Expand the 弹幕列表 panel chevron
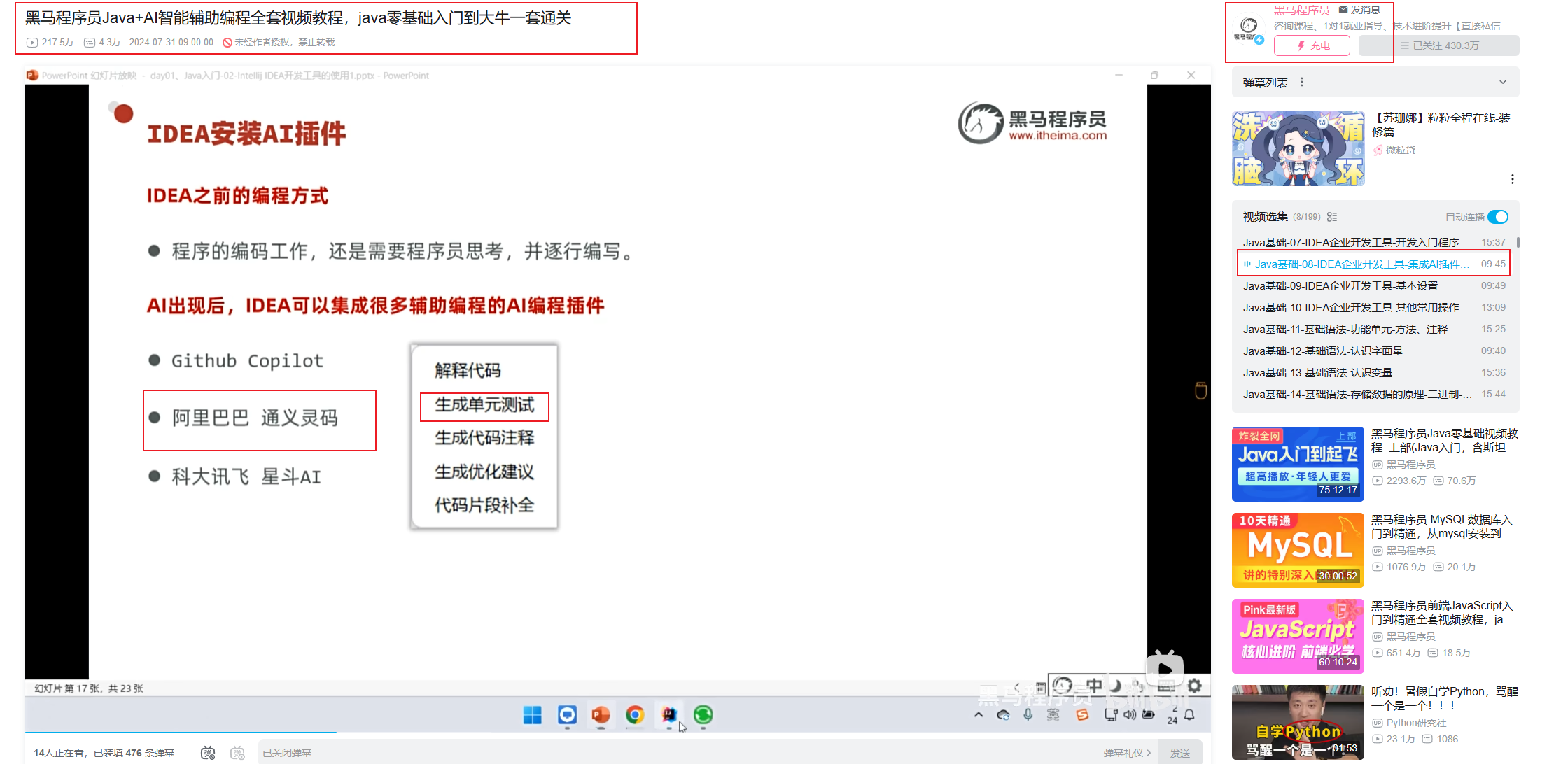The height and width of the screenshot is (764, 1568). [x=1502, y=82]
